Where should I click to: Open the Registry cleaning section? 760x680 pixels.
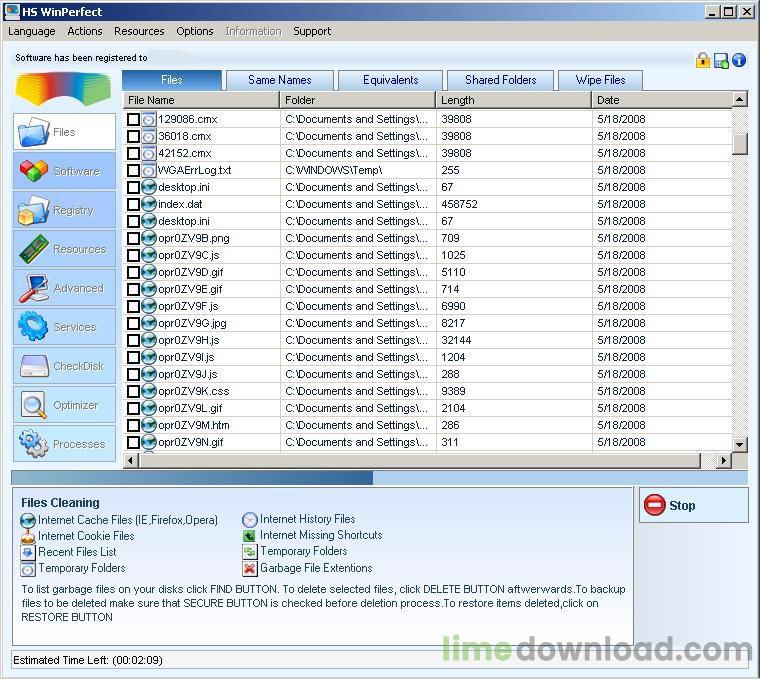click(64, 210)
